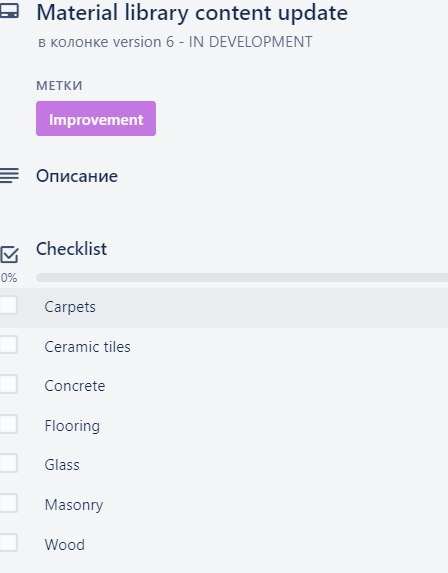This screenshot has height=573, width=448.
Task: Tick the Carpets checkbox
Action: pos(8,305)
